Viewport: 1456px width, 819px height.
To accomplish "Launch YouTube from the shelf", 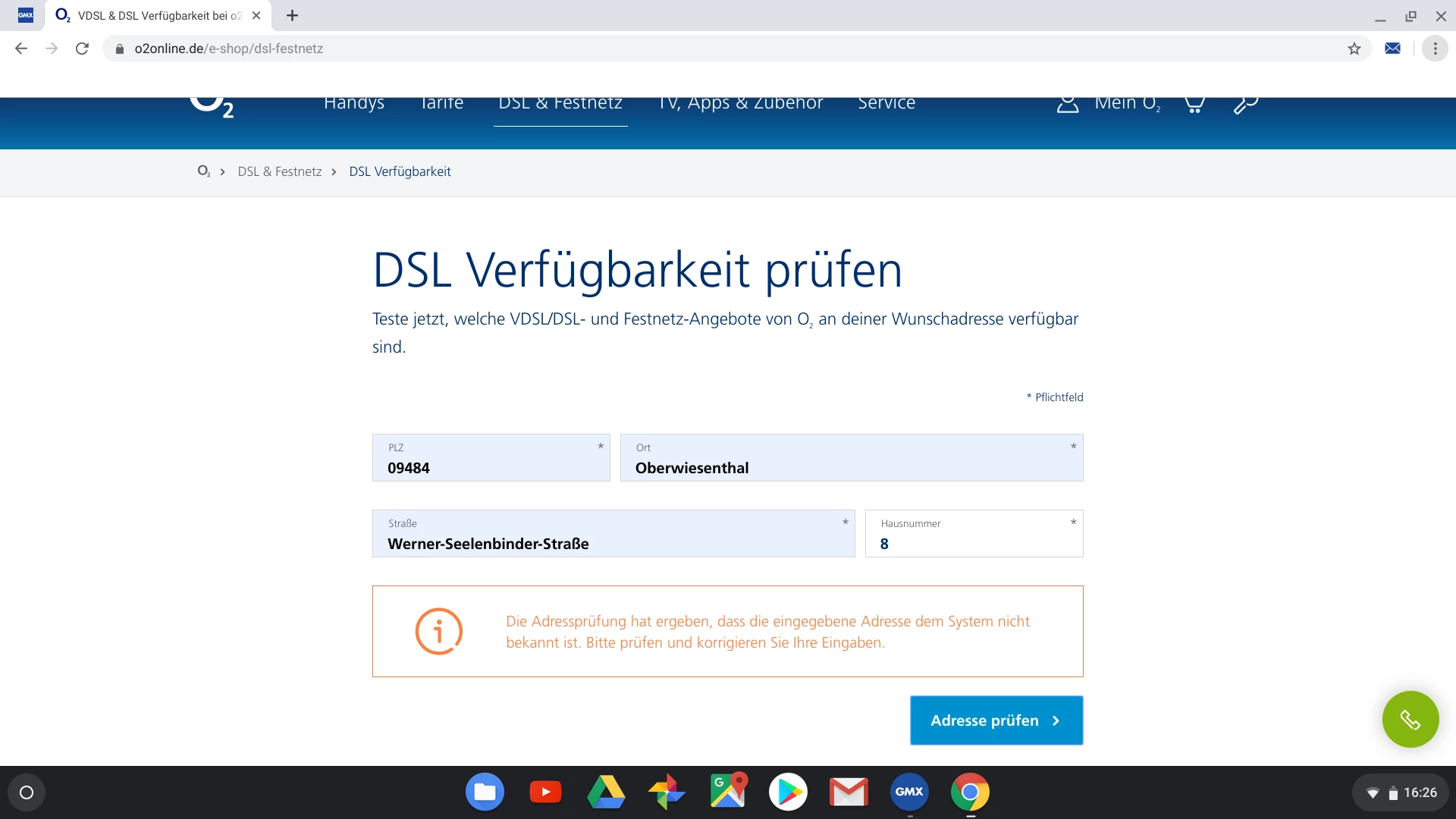I will click(545, 792).
